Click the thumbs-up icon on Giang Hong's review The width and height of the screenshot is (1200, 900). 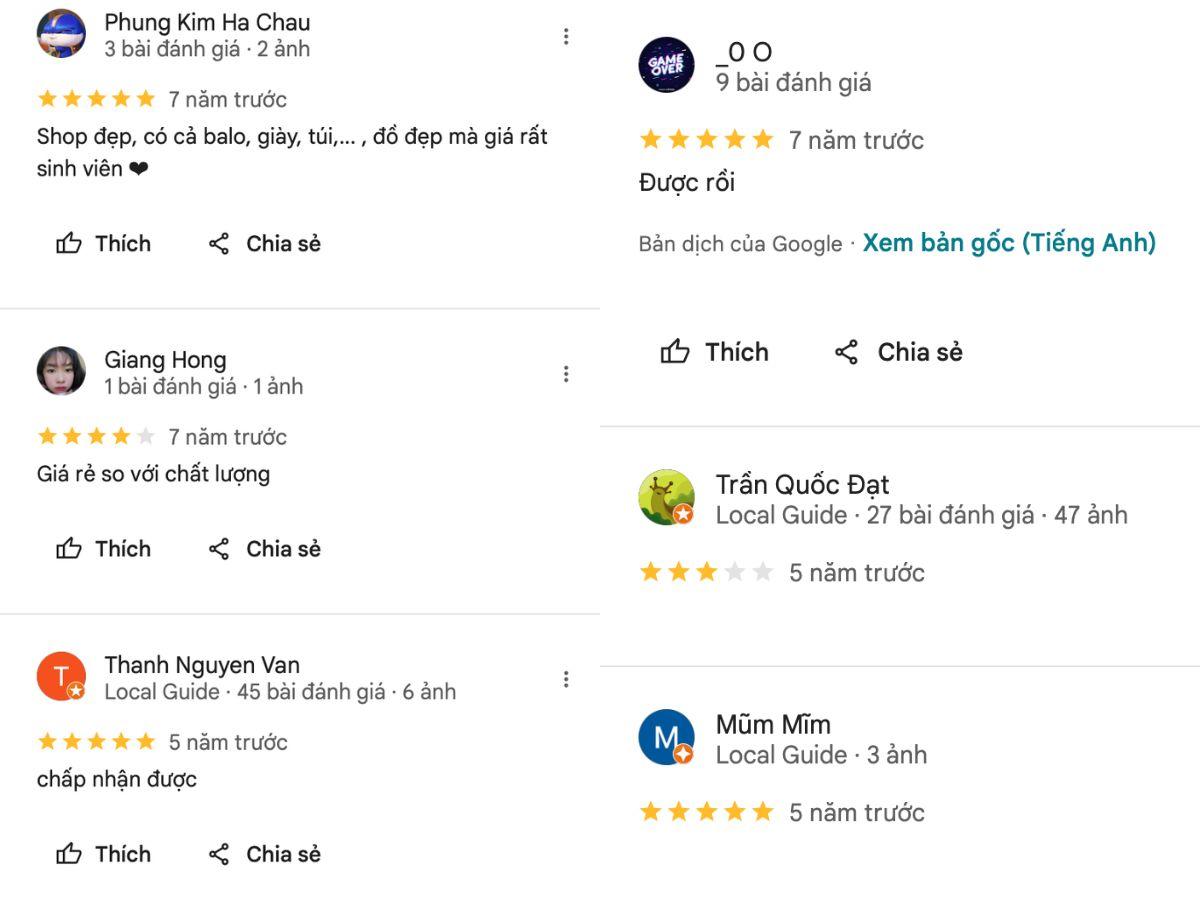click(x=69, y=548)
